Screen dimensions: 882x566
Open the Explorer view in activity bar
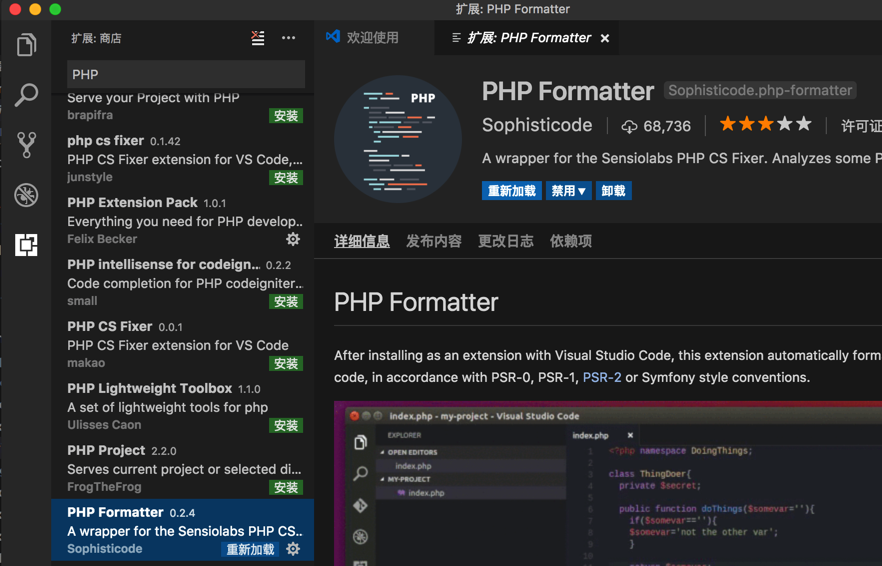[26, 44]
